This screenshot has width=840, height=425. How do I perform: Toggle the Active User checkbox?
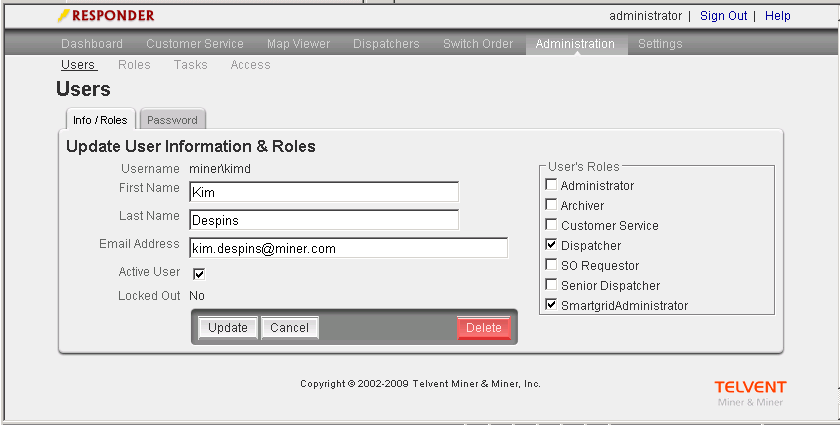[x=199, y=273]
